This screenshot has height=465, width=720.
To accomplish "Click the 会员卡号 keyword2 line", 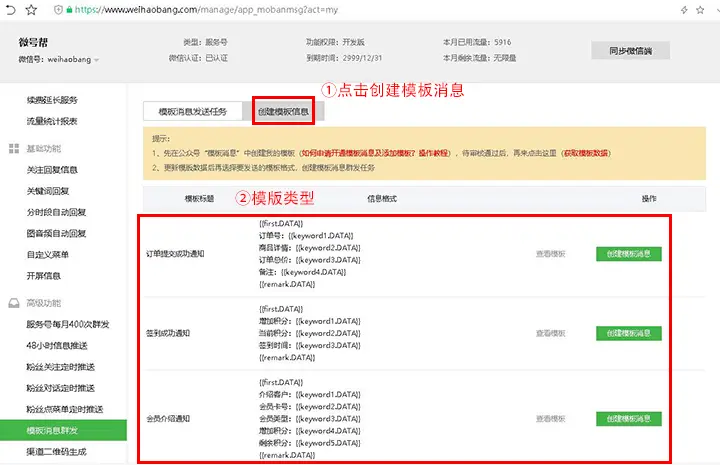I will [309, 406].
